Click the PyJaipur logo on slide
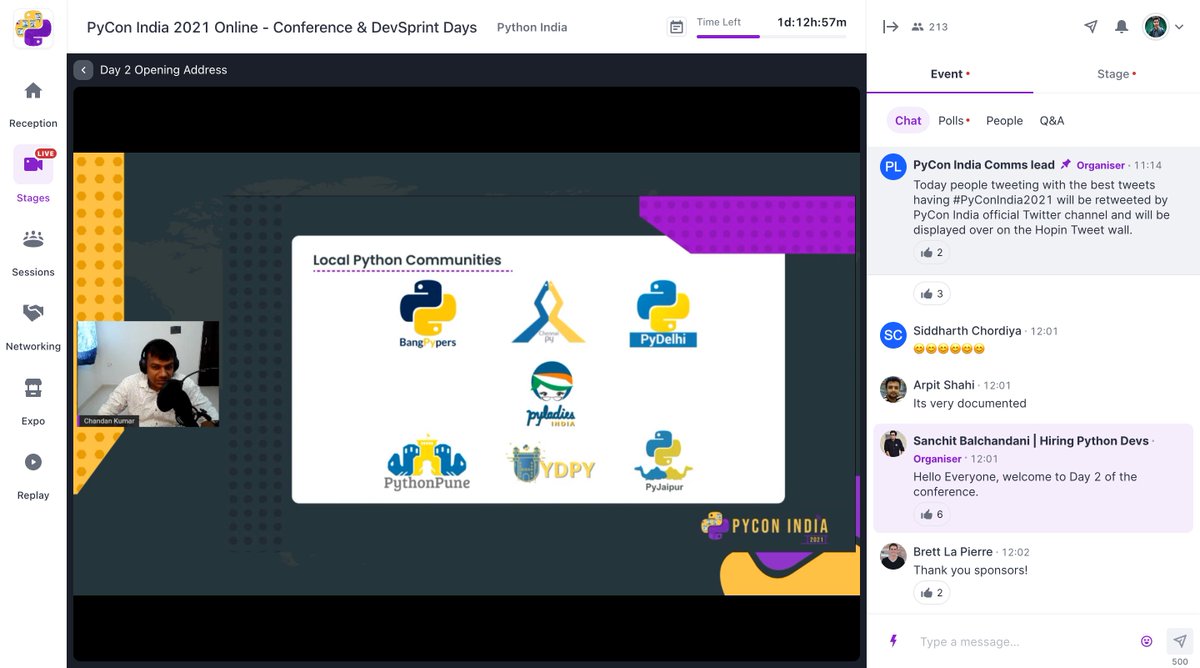The image size is (1200, 668). pyautogui.click(x=663, y=461)
